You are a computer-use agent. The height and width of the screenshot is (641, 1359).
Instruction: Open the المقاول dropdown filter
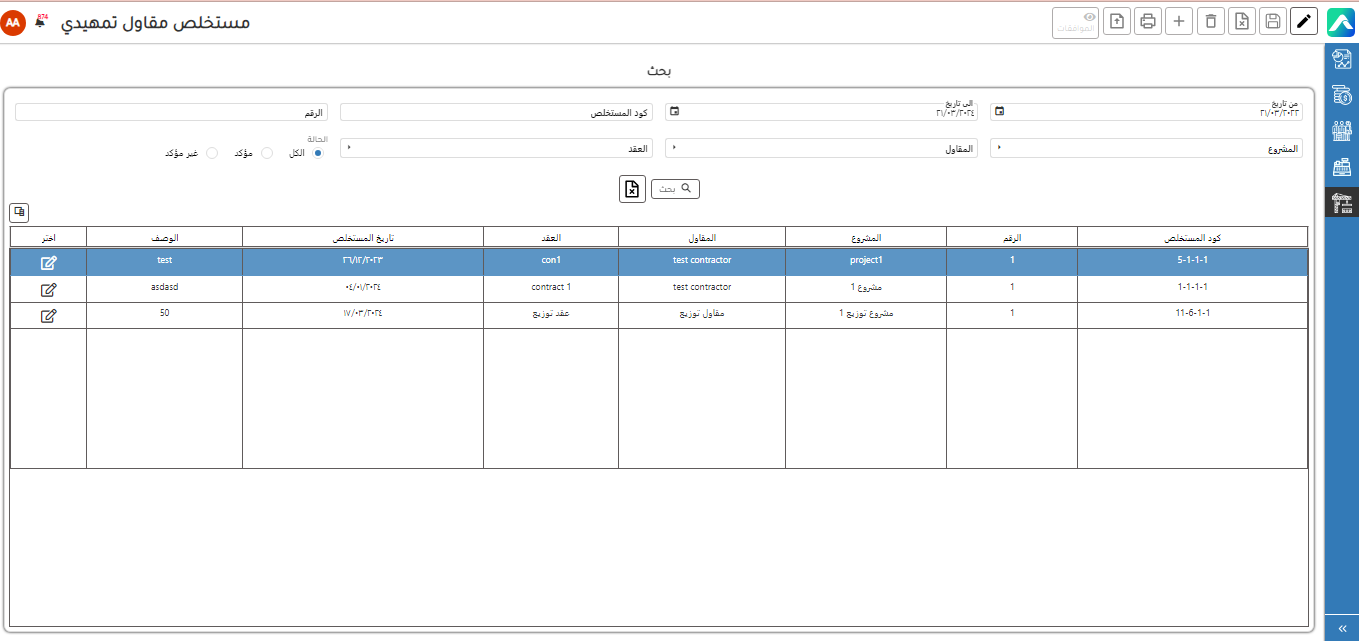821,148
